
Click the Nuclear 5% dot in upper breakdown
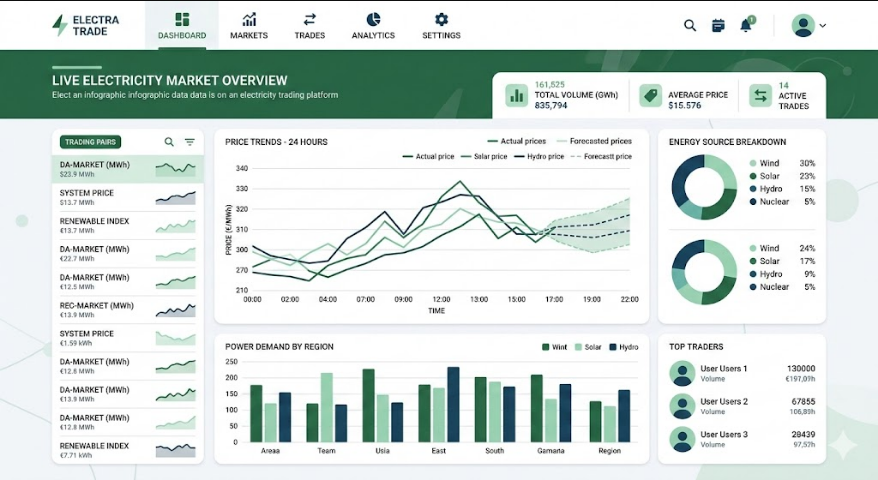click(753, 202)
